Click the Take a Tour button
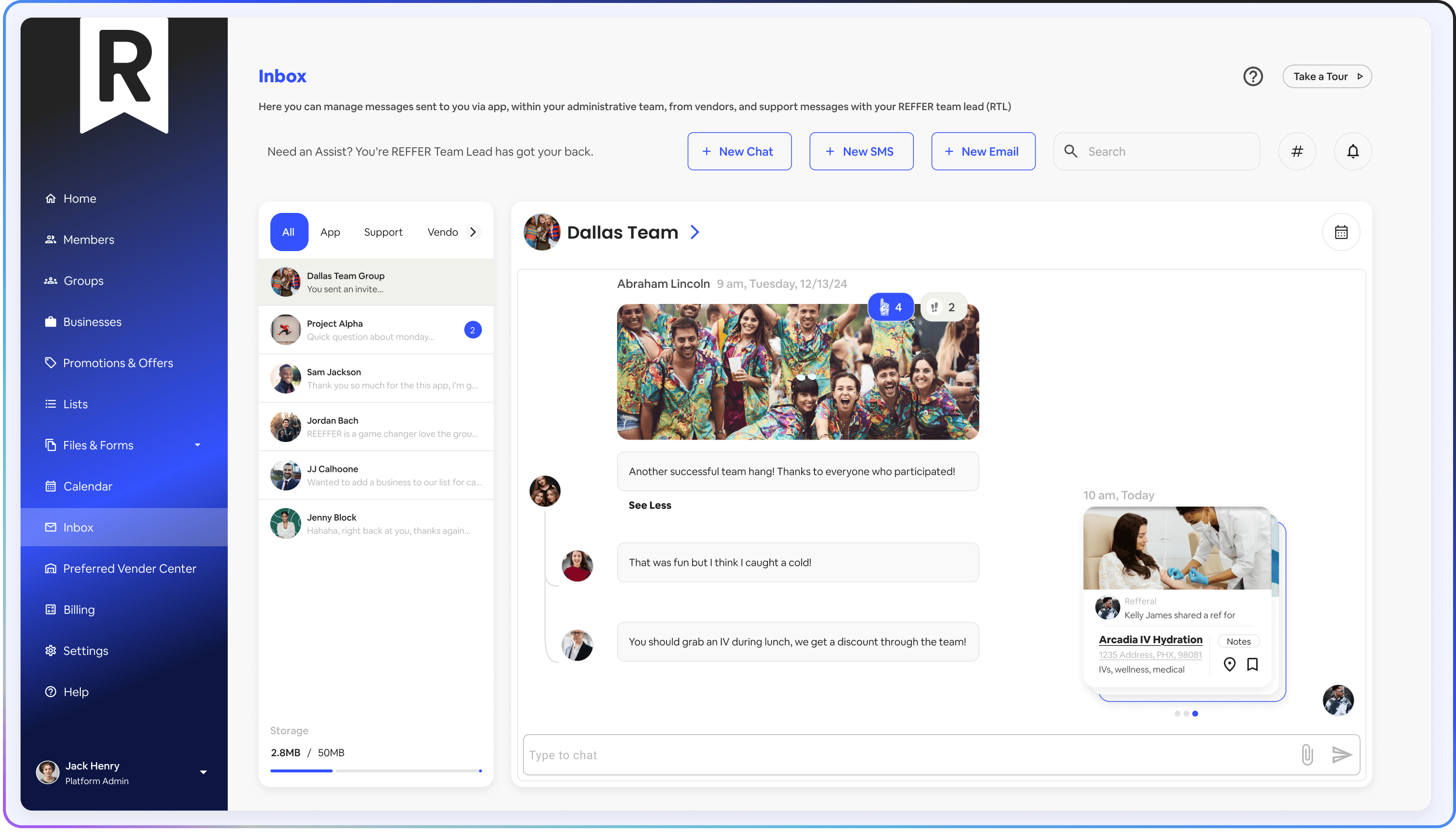This screenshot has height=837, width=1456. coord(1327,76)
